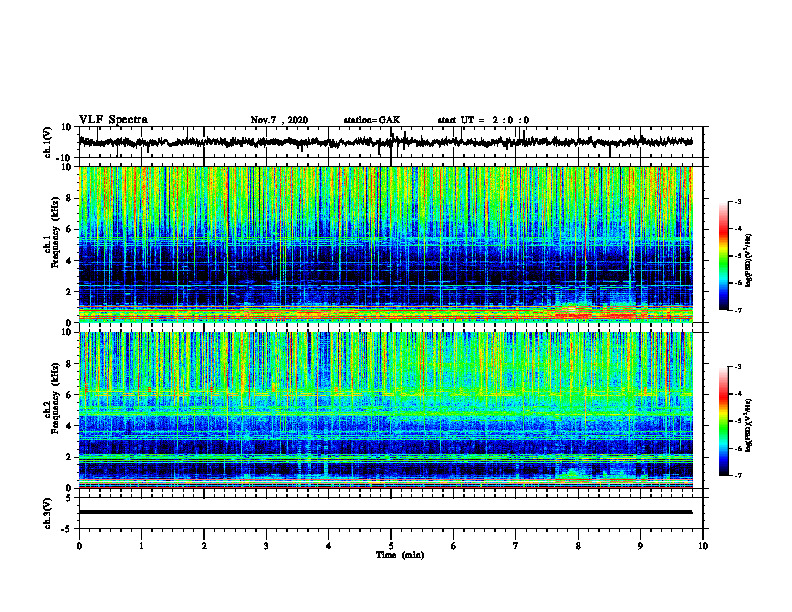This screenshot has height=612, width=792.
Task: Click the "-7" value on the ch.1 color bar
Action: [738, 310]
